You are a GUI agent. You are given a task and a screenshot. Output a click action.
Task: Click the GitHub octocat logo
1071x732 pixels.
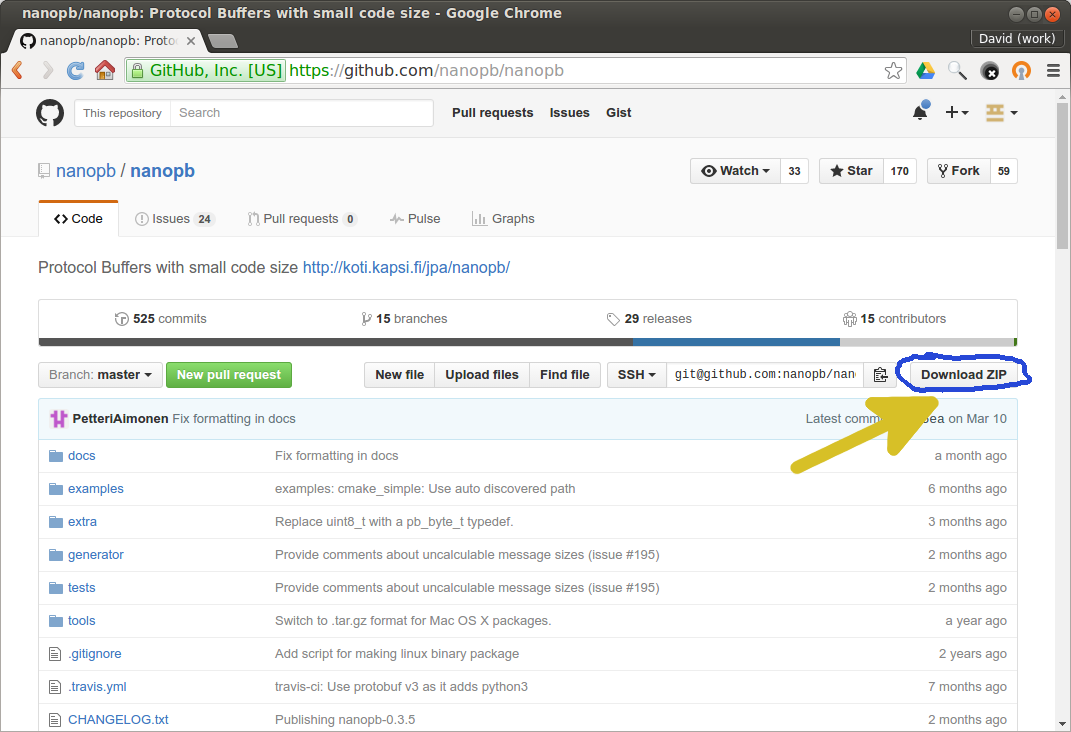tap(50, 113)
